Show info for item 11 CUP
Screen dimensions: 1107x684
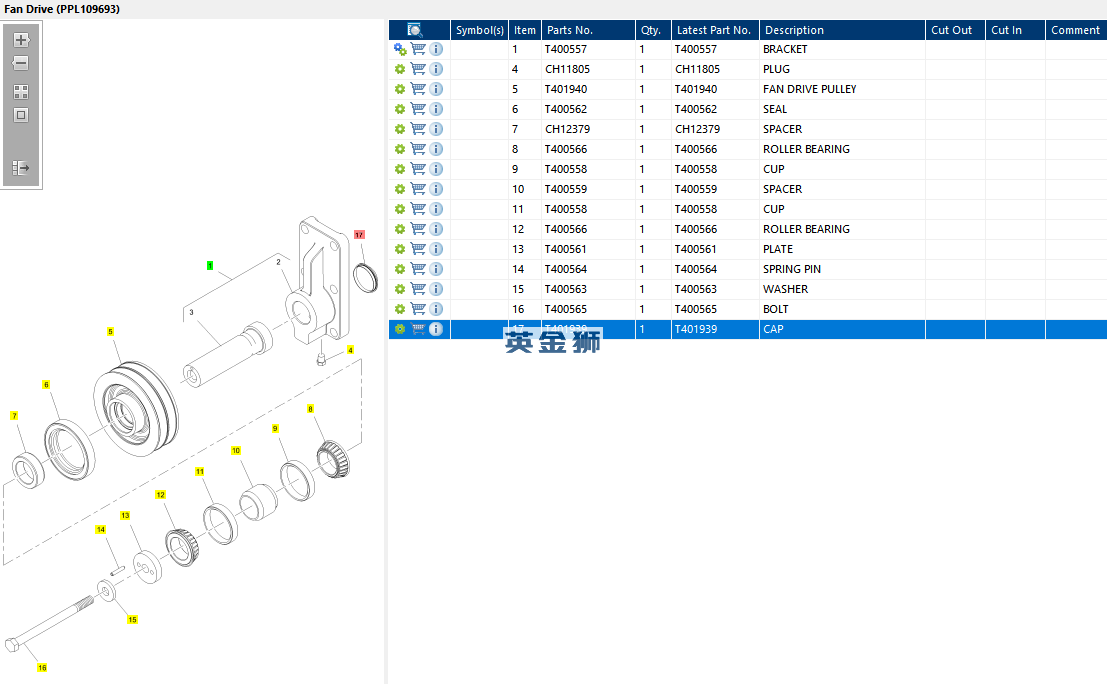436,209
